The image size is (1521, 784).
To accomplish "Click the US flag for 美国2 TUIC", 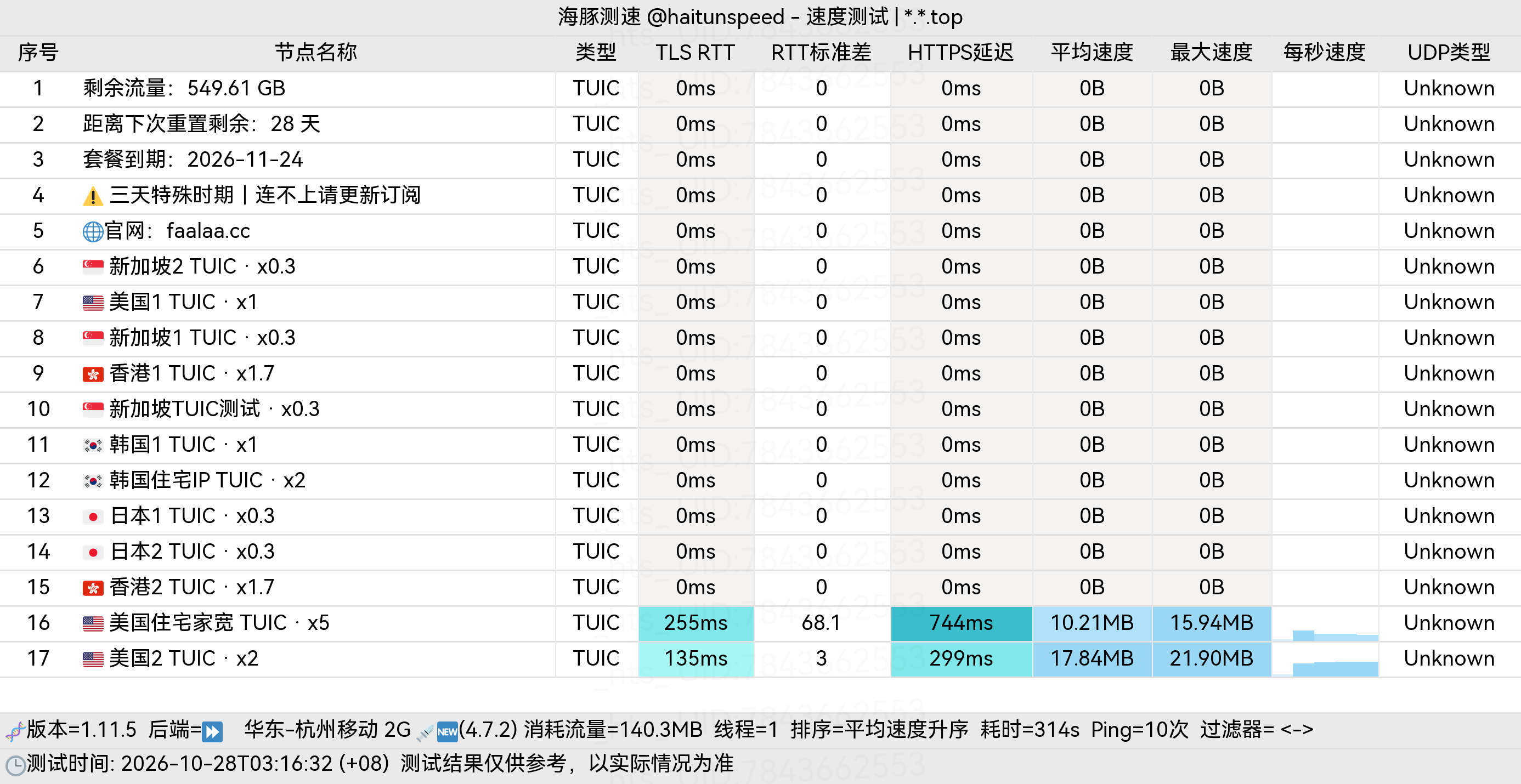I will click(93, 659).
